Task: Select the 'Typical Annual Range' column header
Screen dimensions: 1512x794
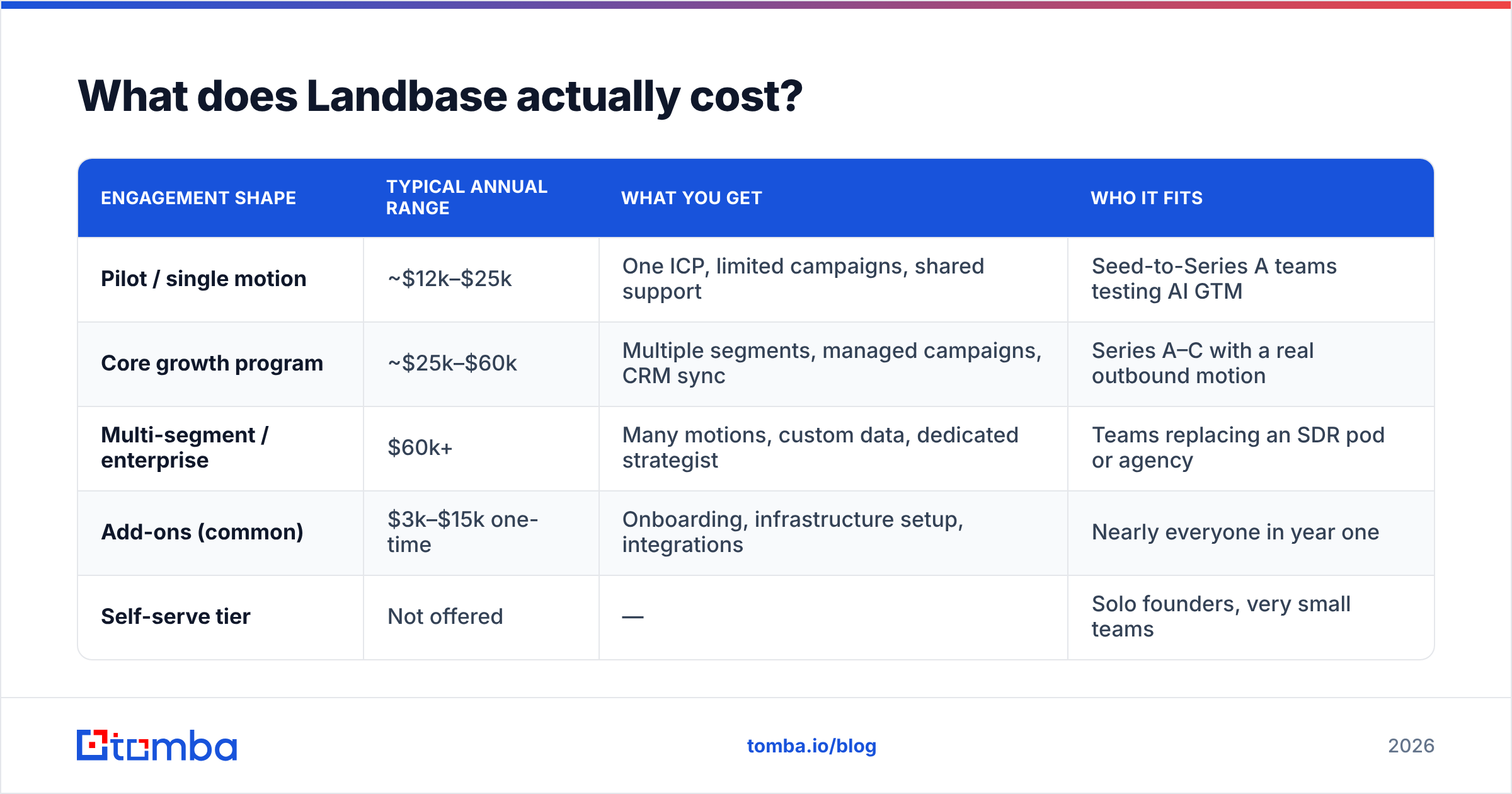Action: [x=467, y=197]
